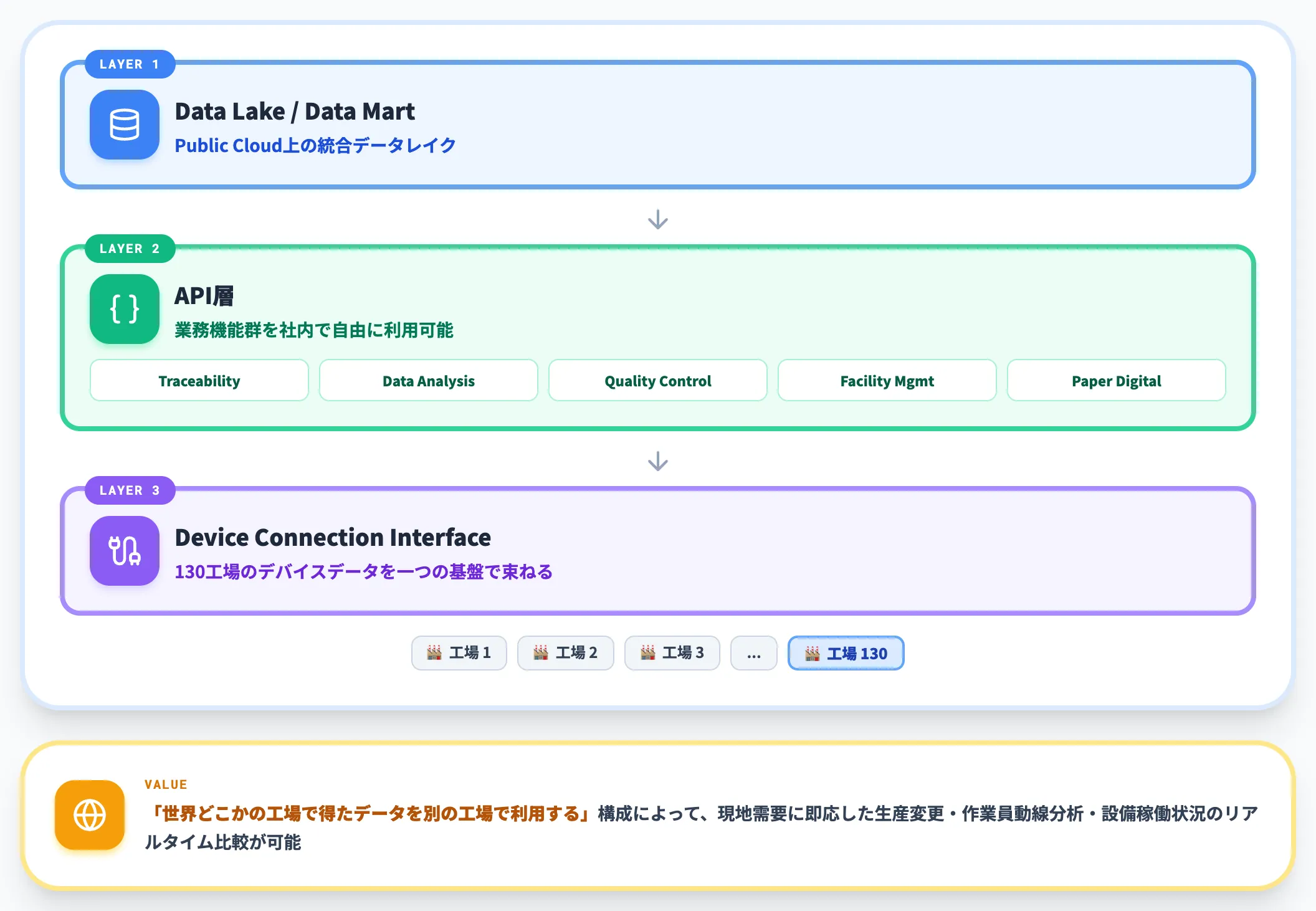Open the Paper Digital API function
Screen dimensions: 1316x911
[x=1117, y=381]
